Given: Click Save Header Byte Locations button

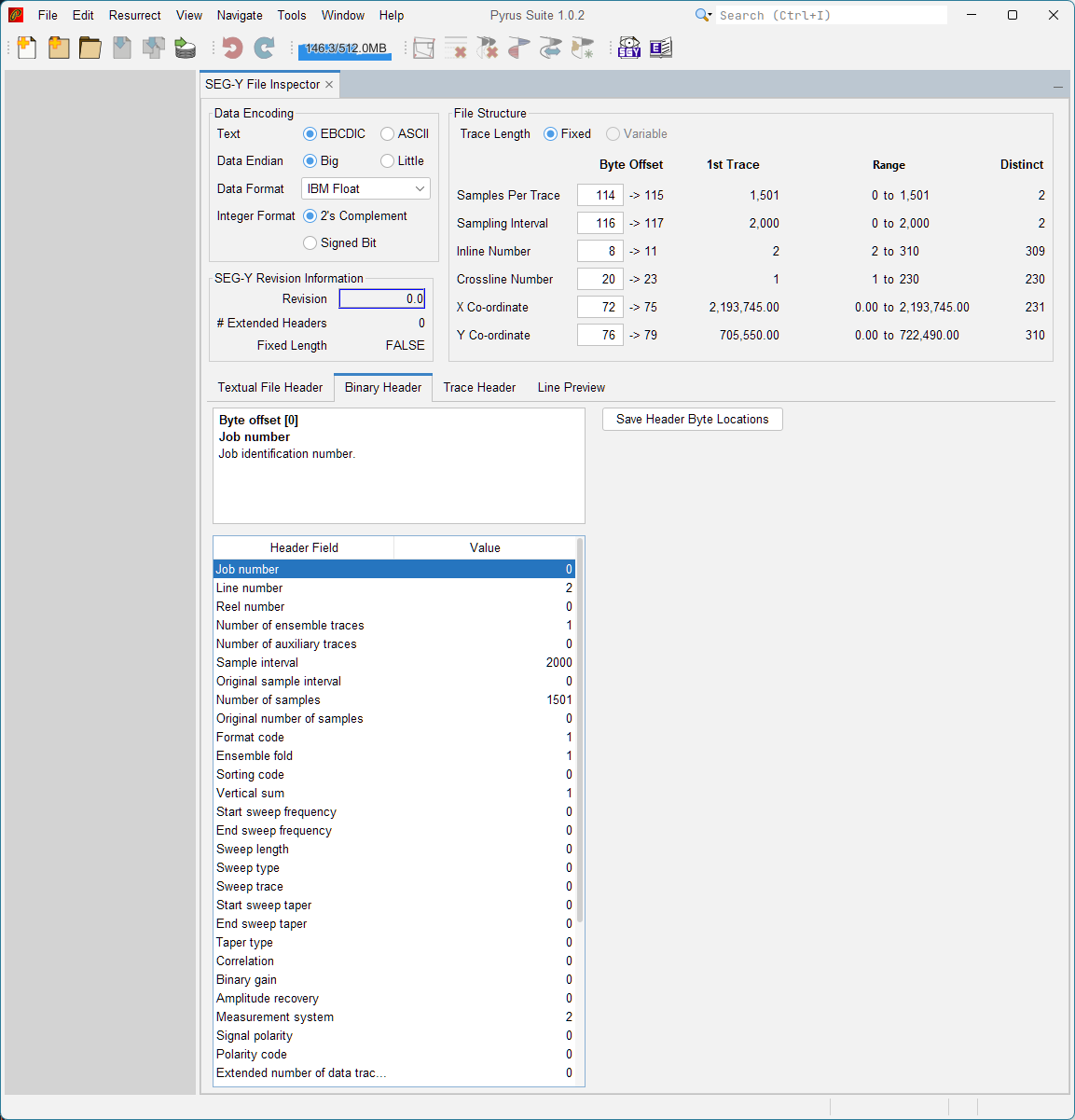Looking at the screenshot, I should [x=693, y=420].
